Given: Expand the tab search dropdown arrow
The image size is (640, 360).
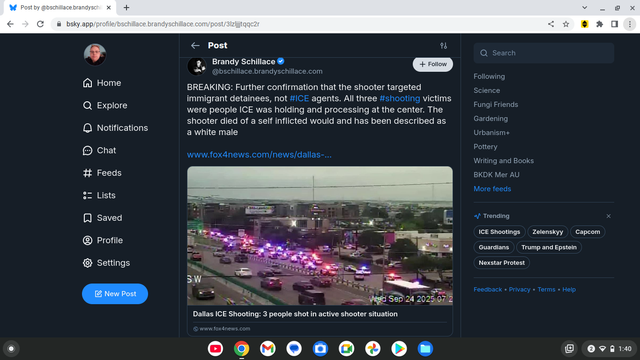Looking at the screenshot, I should point(584,8).
